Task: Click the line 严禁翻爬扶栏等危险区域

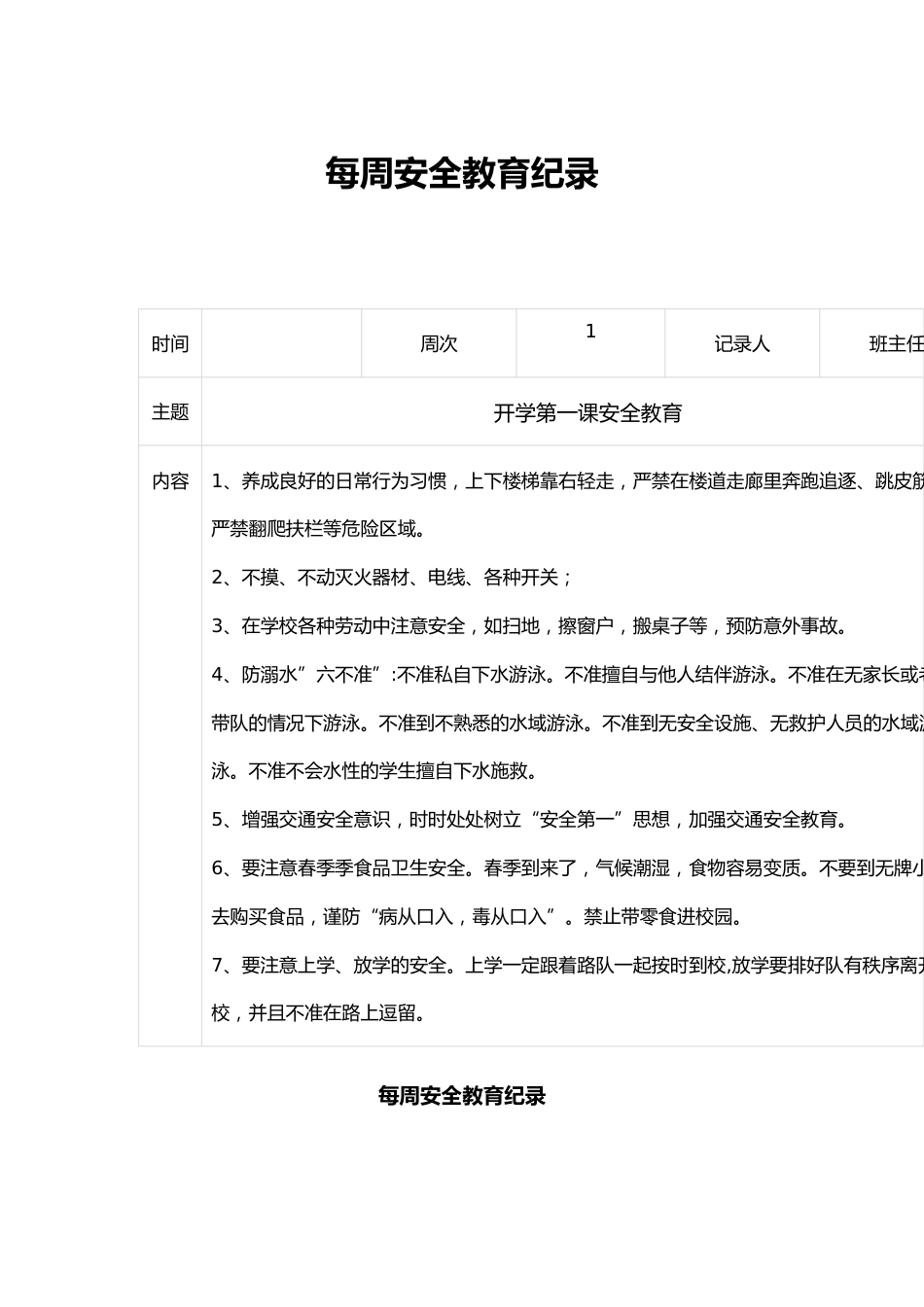Action: (x=319, y=529)
